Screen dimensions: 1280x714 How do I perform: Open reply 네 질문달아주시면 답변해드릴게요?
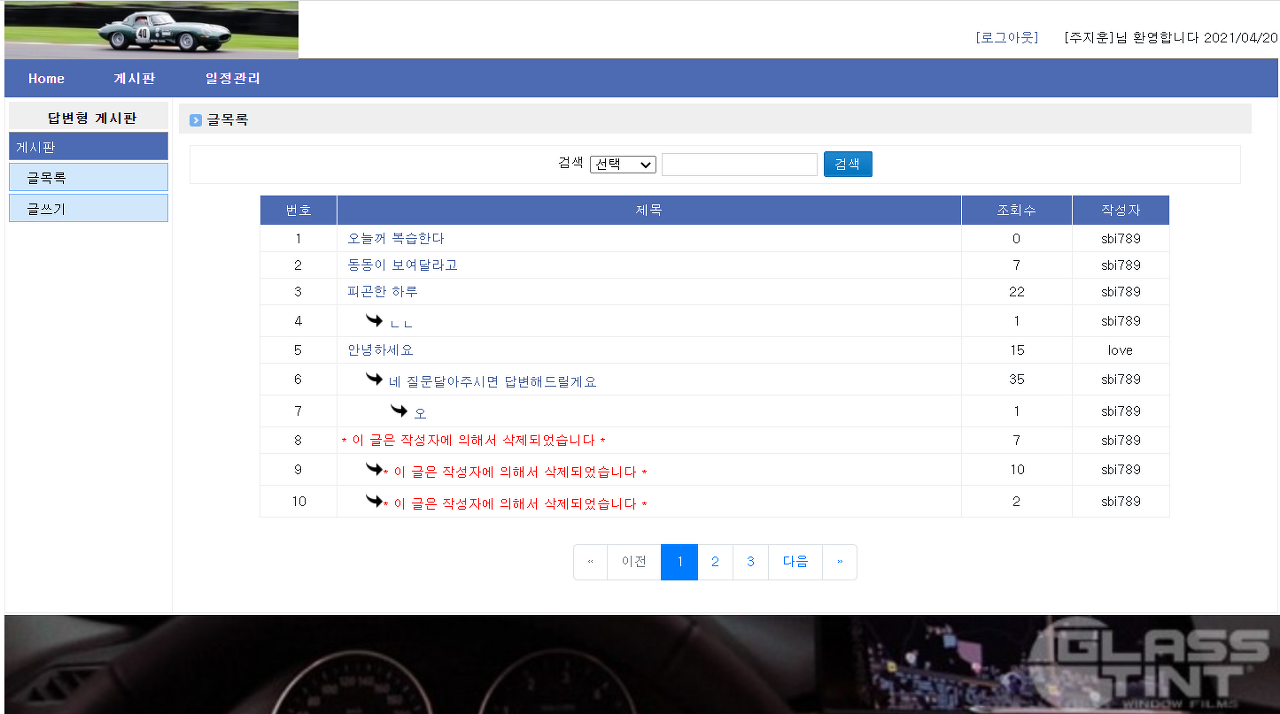click(493, 381)
